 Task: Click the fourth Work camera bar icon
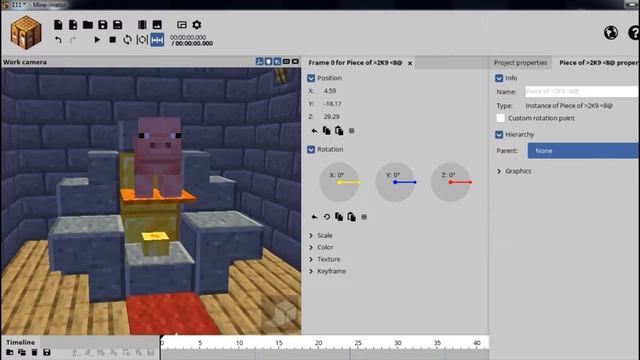pos(286,62)
